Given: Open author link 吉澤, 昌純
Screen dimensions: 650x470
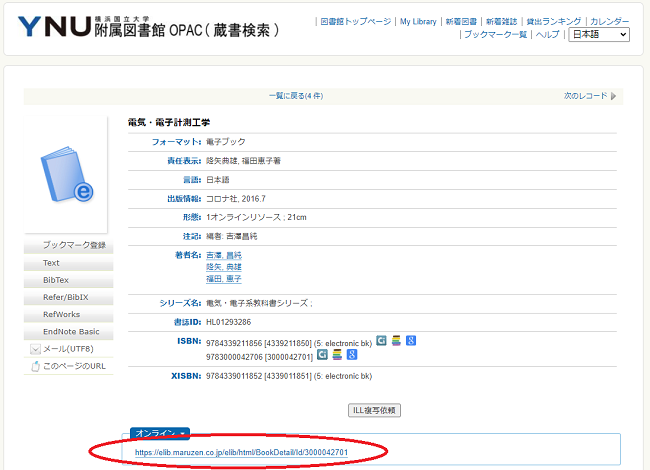Looking at the screenshot, I should tap(224, 255).
